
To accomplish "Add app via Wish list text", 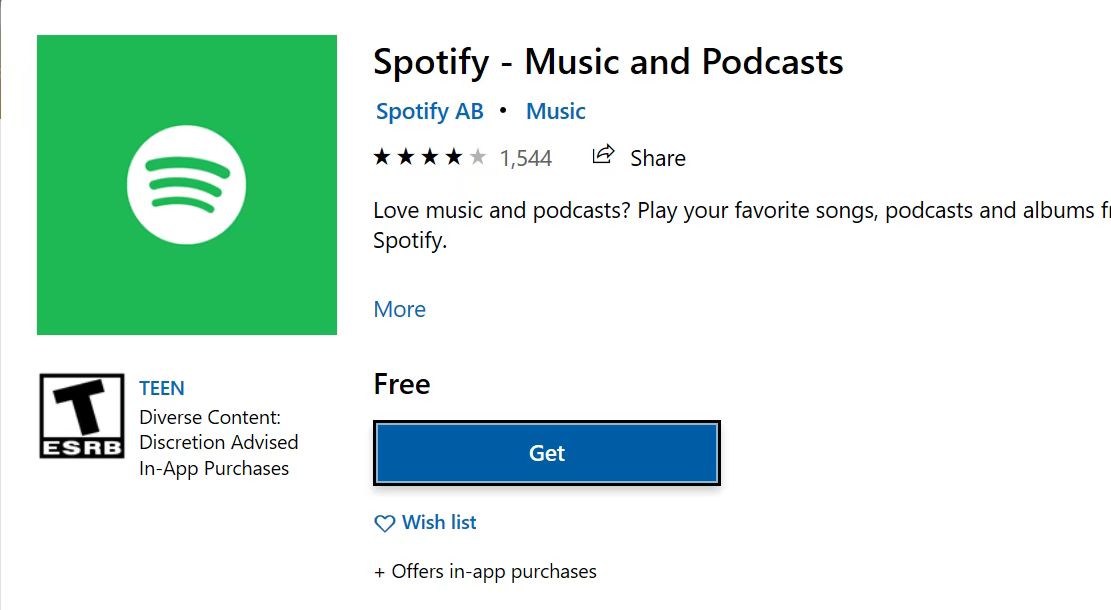I will pos(439,522).
